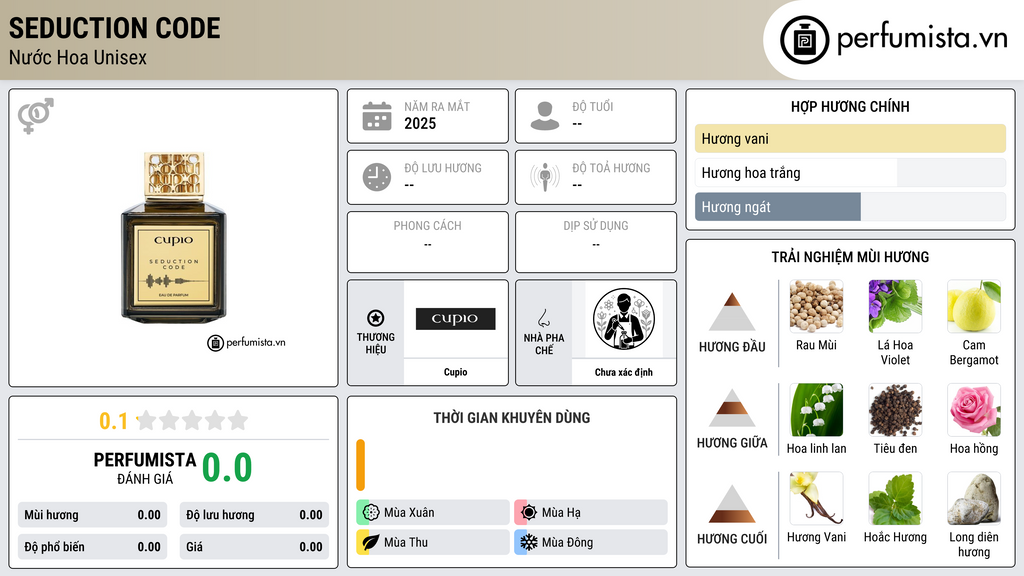1024x576 pixels.
Task: Click the Cupio brand logo image
Action: pyautogui.click(x=455, y=319)
